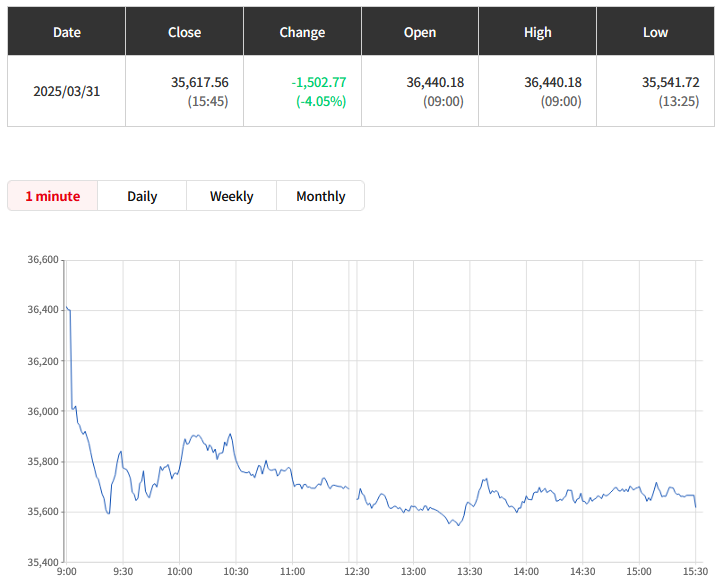Viewport: 726px width, 586px height.
Task: Click the 36,000 y-axis label
Action: pos(43,411)
